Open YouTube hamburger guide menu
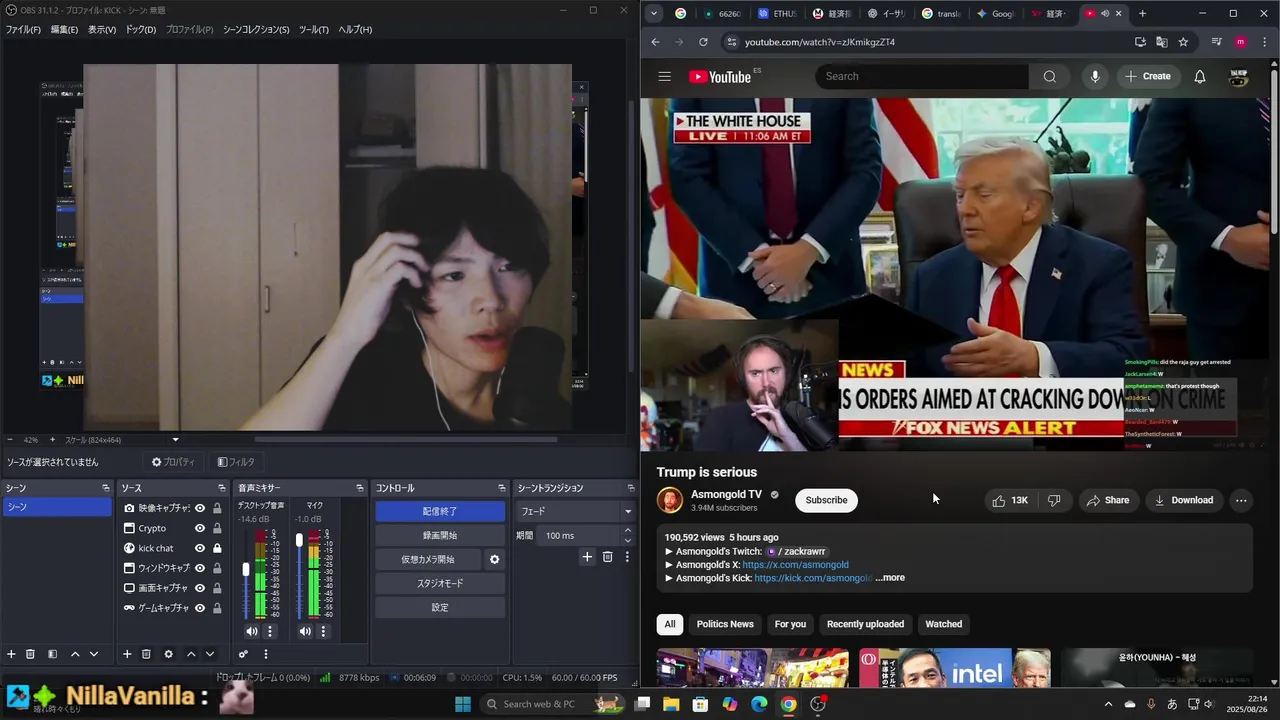 tap(664, 76)
